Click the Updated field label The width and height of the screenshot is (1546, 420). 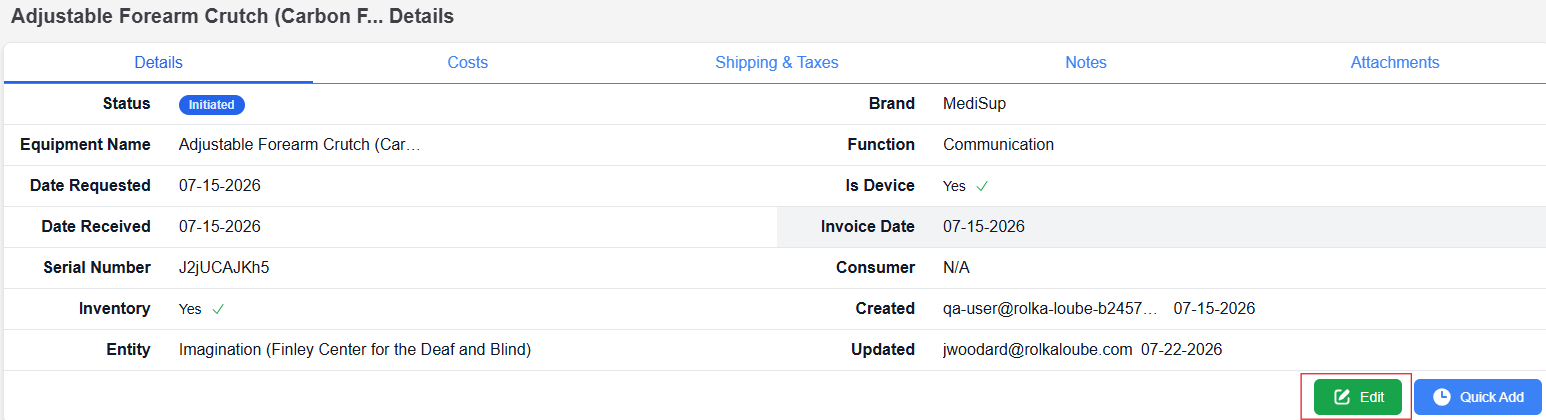(x=883, y=350)
